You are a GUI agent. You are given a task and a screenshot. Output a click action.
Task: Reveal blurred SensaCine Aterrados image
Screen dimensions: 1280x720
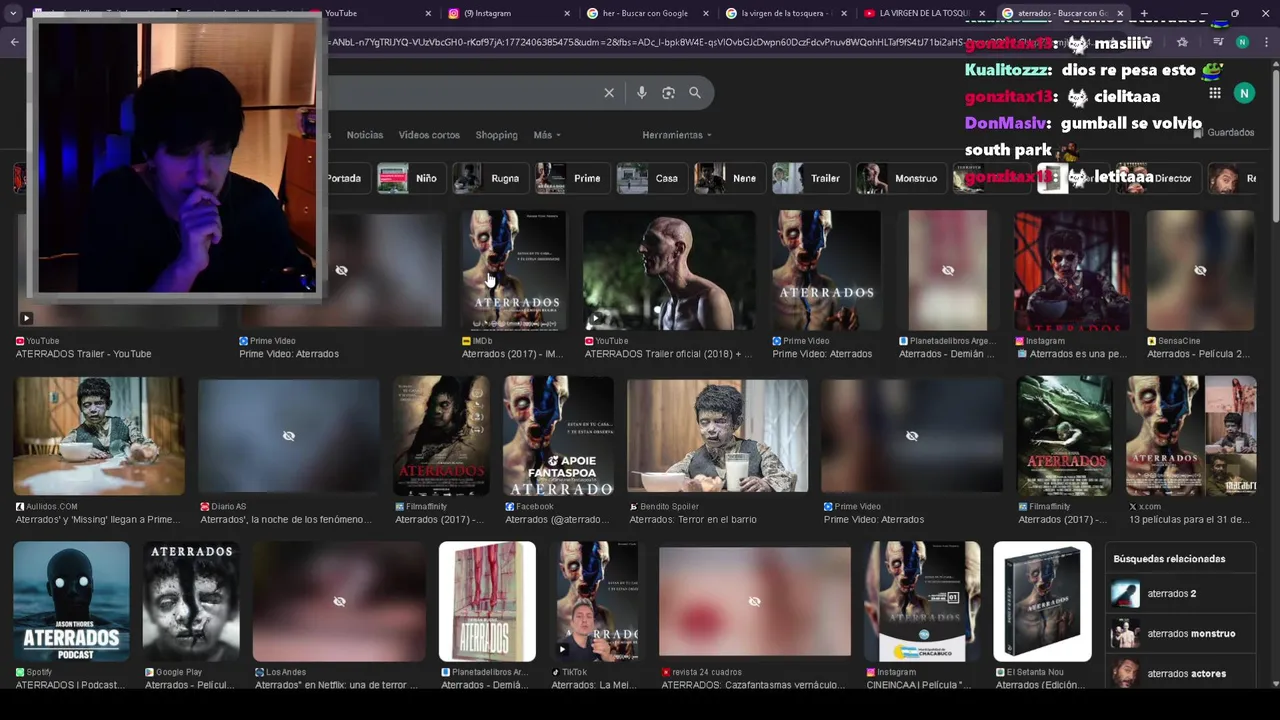[1200, 270]
